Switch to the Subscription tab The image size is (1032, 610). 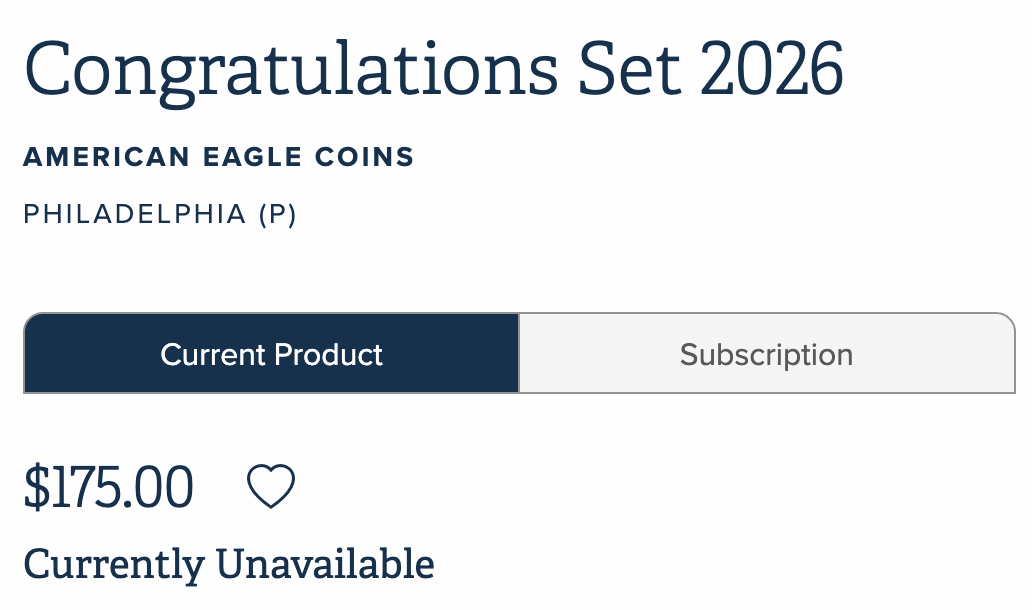[767, 354]
